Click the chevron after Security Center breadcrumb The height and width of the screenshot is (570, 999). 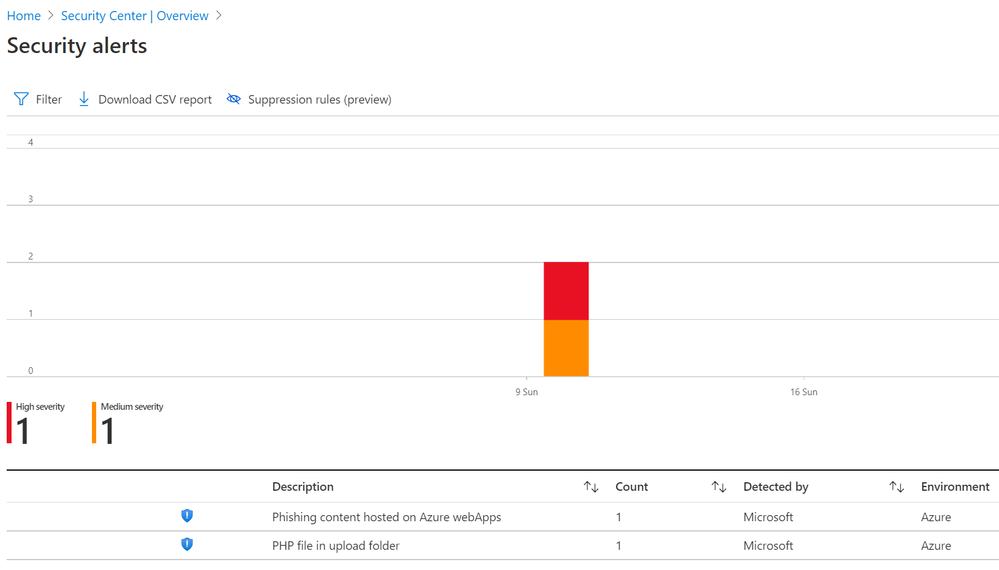coord(219,16)
